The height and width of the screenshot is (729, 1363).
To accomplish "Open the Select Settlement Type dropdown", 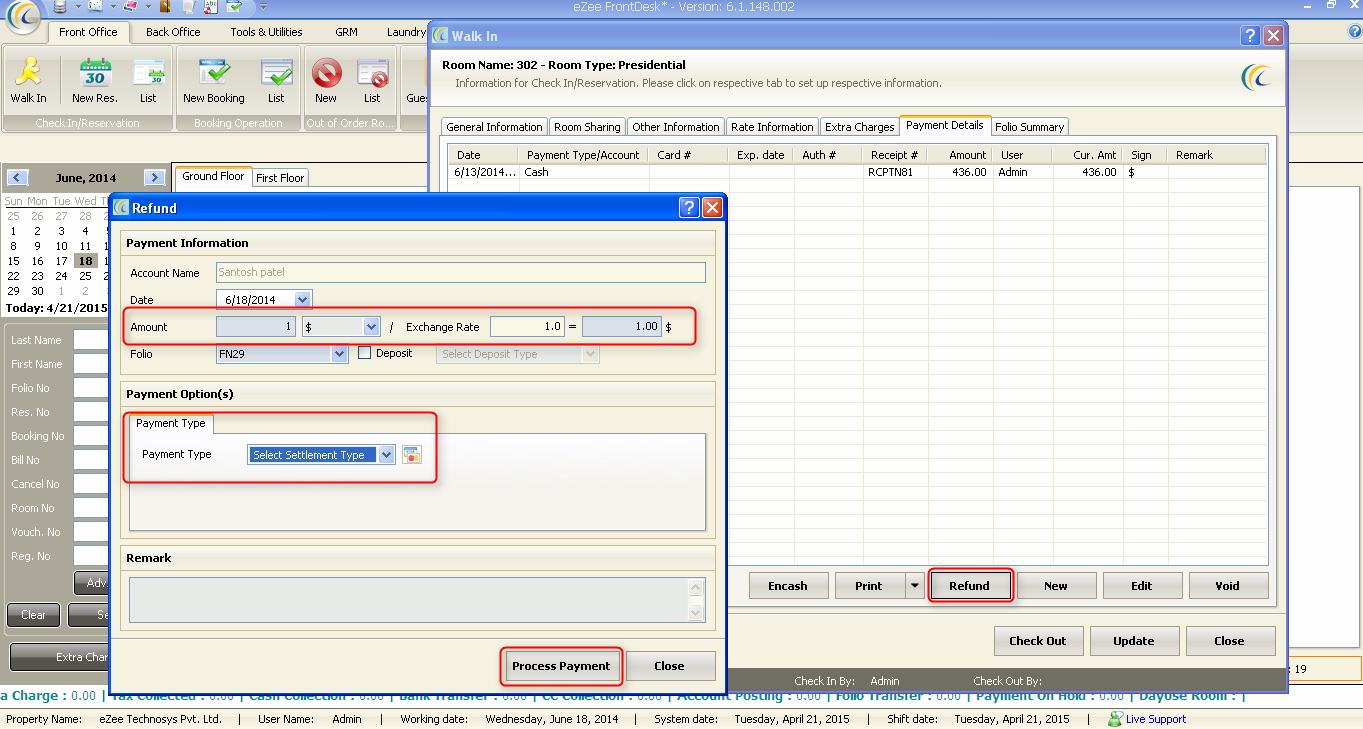I will click(386, 455).
